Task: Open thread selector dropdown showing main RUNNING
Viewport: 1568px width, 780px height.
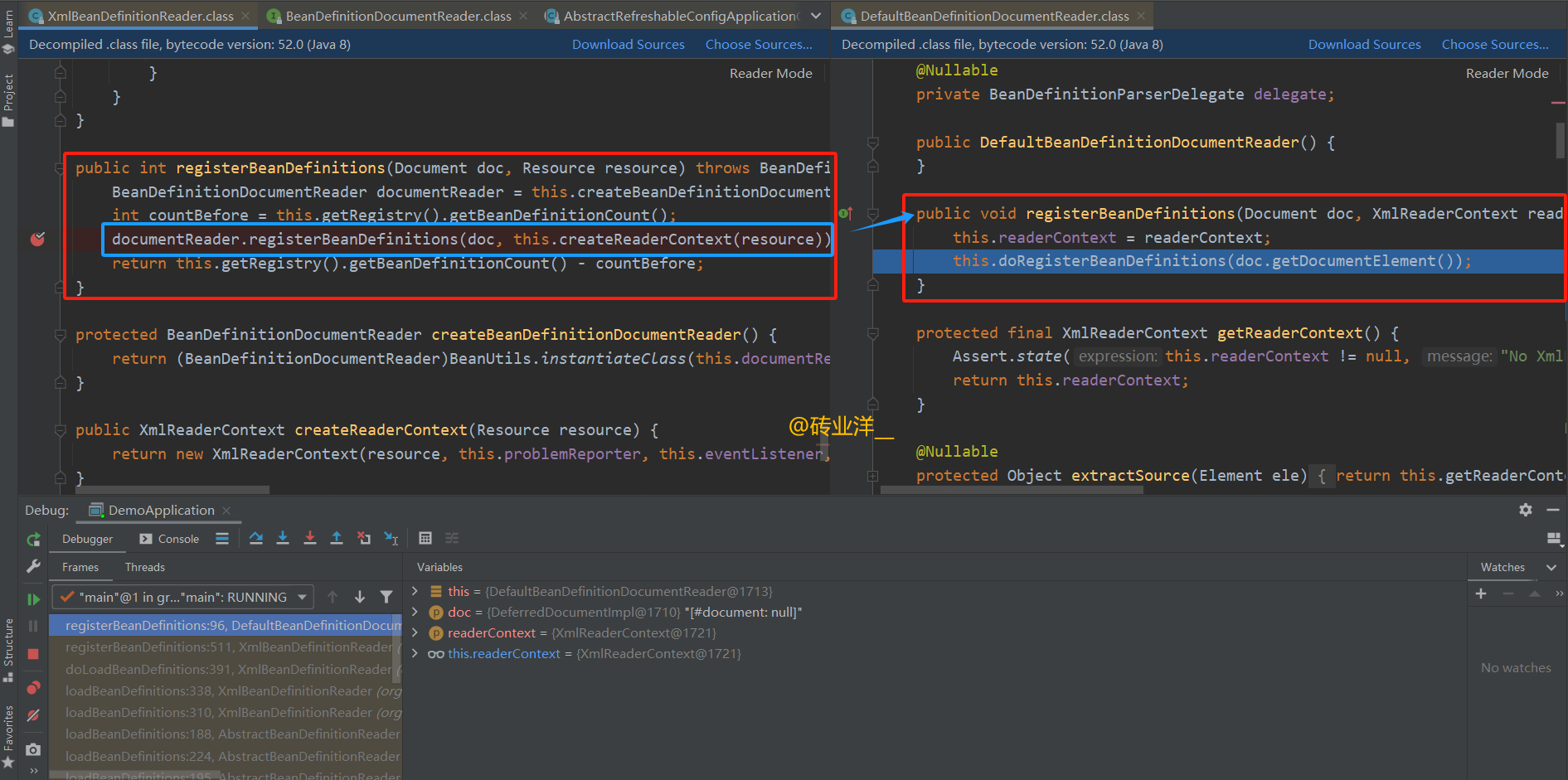Action: click(182, 597)
